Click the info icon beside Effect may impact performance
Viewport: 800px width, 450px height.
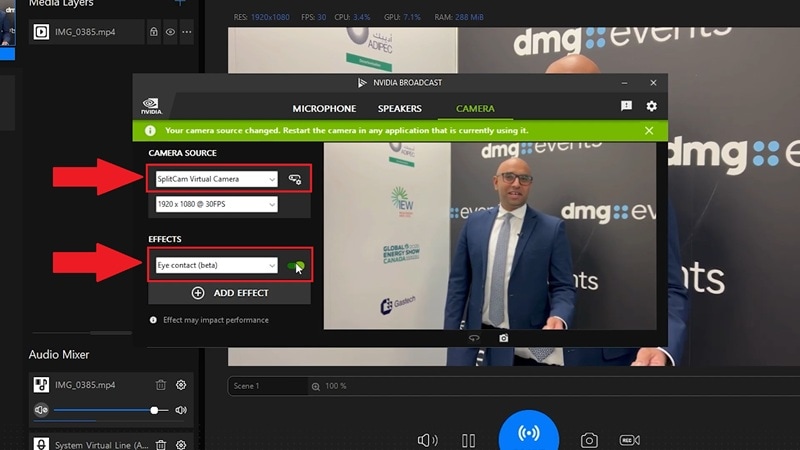[153, 320]
